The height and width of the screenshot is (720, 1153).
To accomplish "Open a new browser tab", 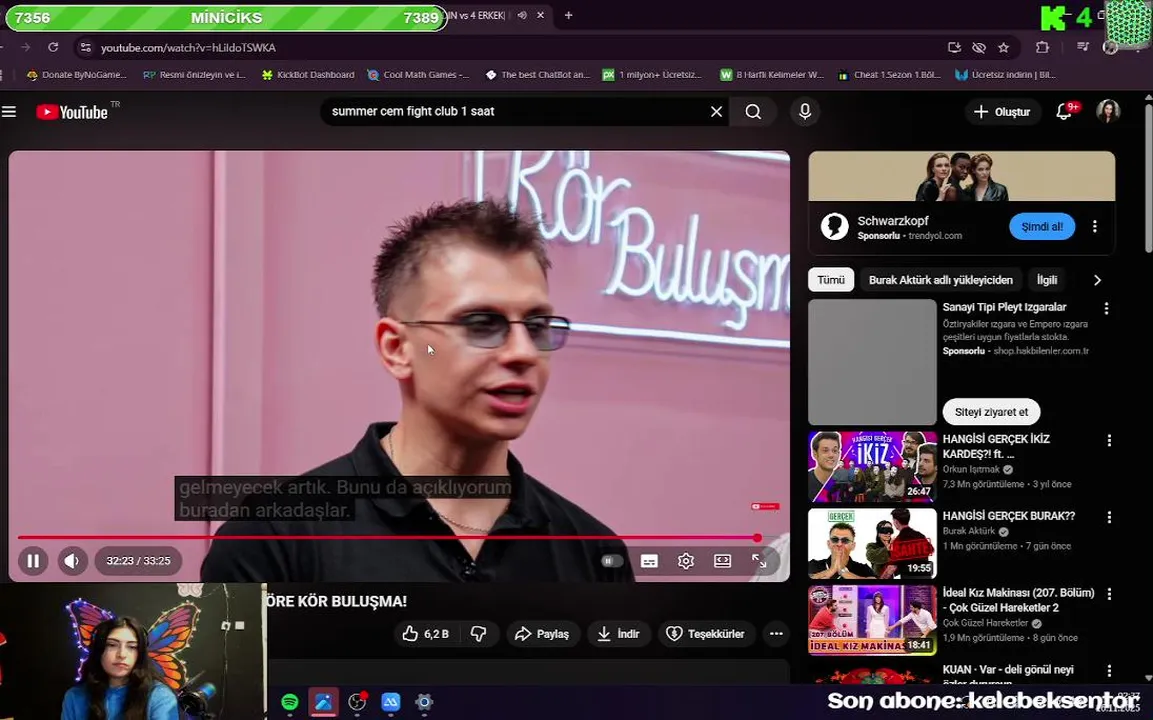I will click(568, 15).
